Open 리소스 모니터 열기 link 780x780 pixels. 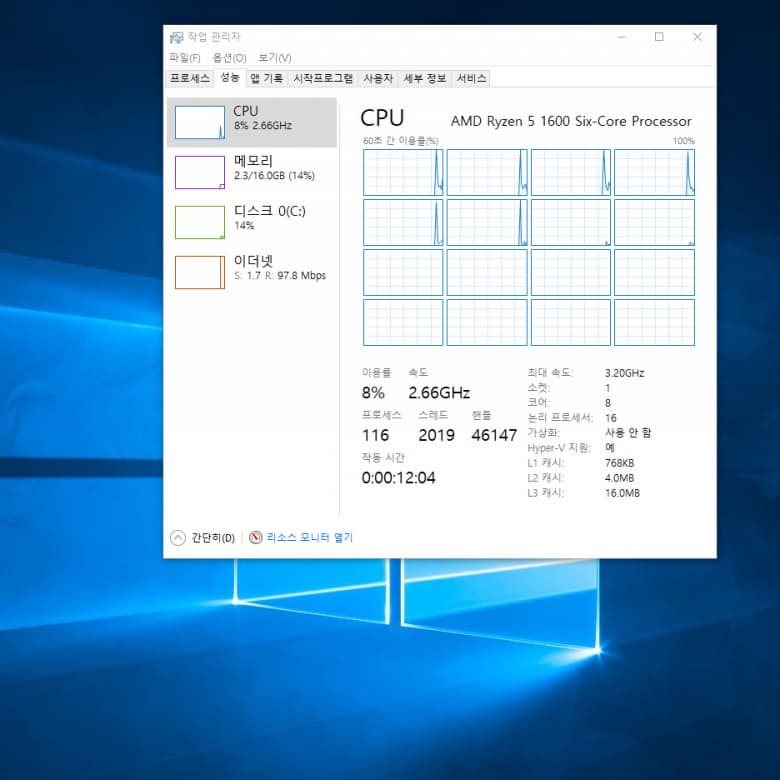pyautogui.click(x=309, y=537)
